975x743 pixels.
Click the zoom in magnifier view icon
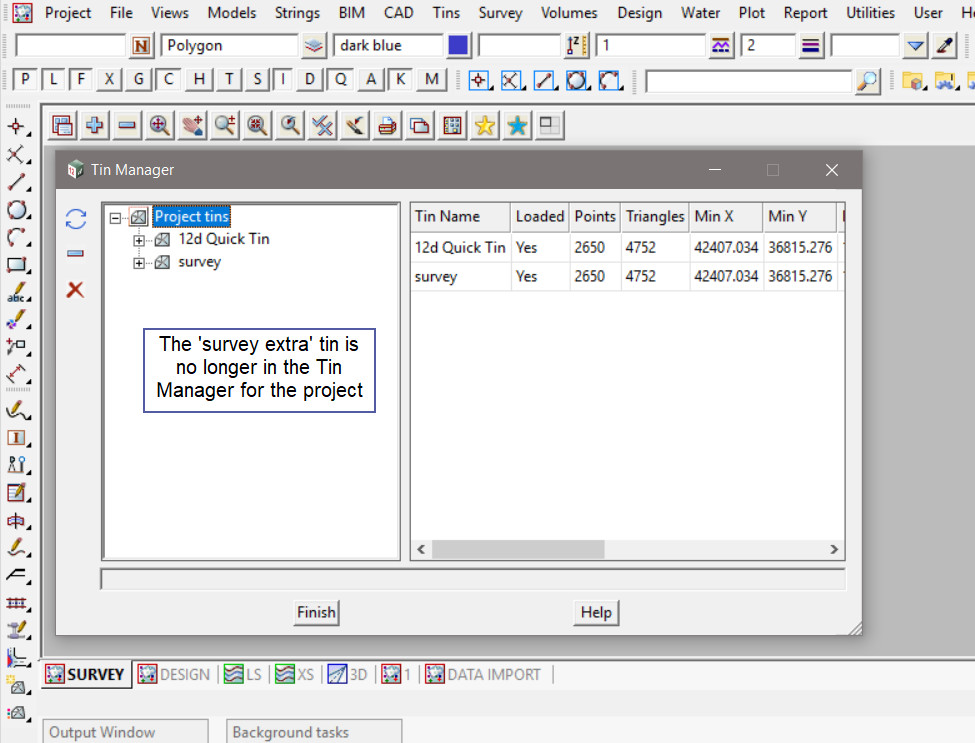click(x=225, y=126)
